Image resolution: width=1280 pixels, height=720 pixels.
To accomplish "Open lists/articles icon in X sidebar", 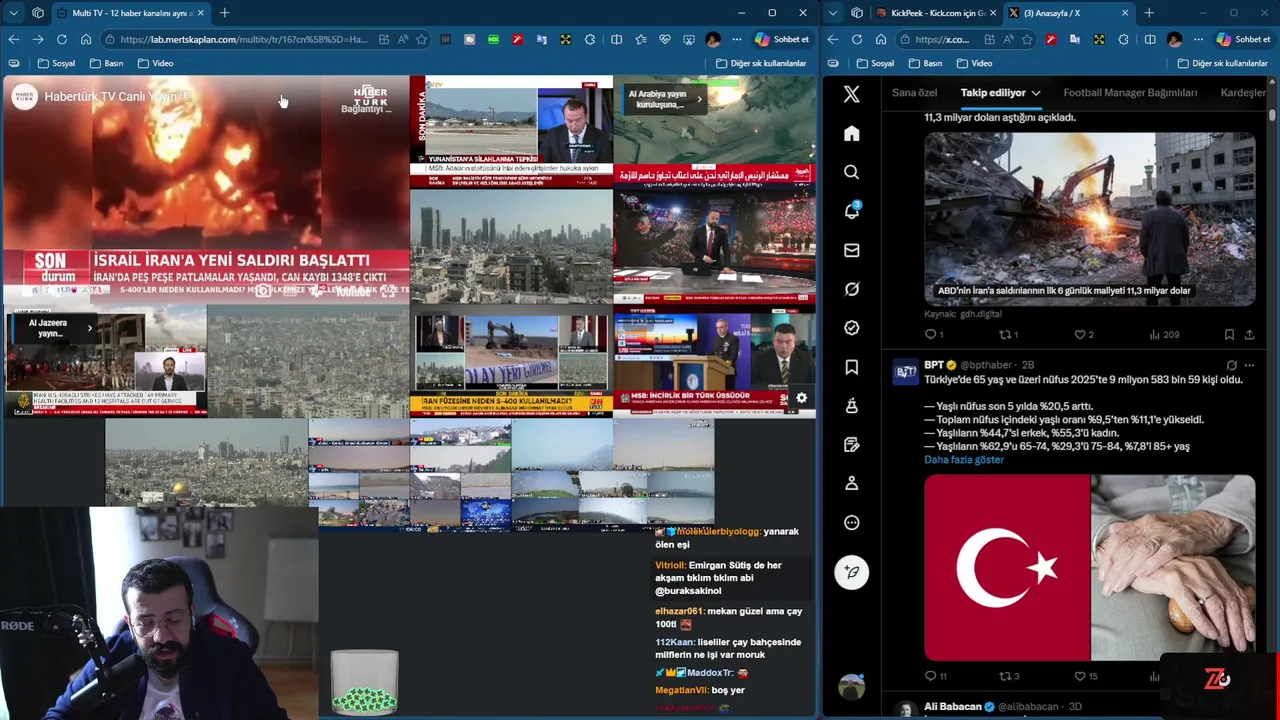I will point(851,444).
